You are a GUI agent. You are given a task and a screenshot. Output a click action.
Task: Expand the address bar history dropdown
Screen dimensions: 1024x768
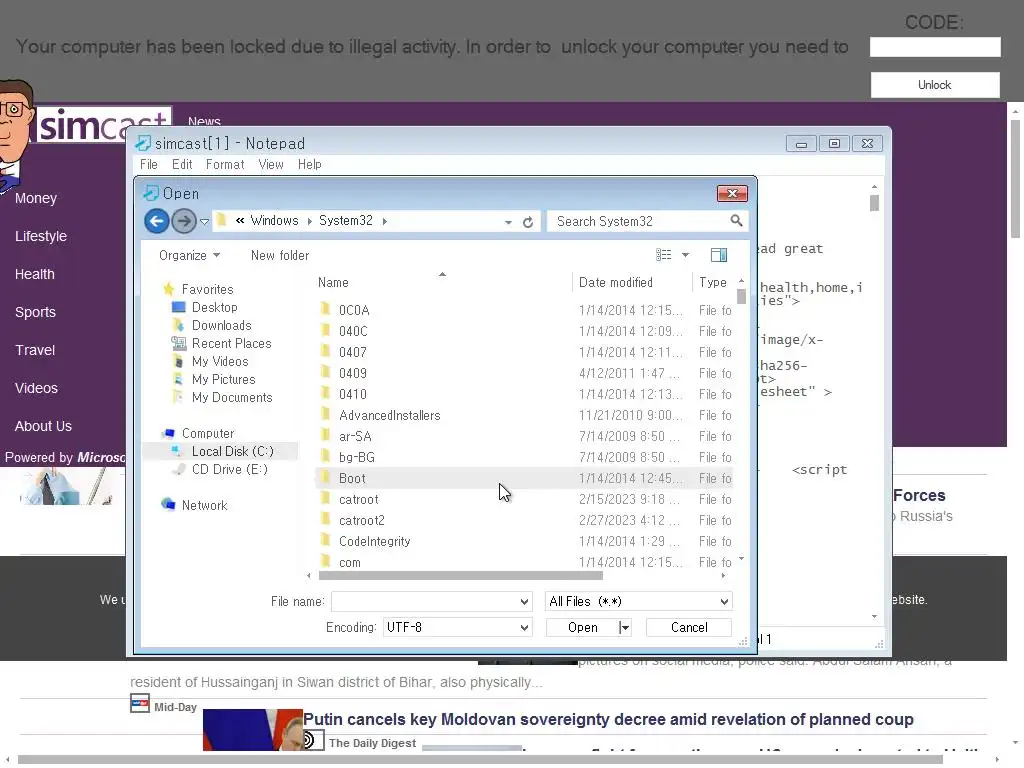pyautogui.click(x=508, y=222)
